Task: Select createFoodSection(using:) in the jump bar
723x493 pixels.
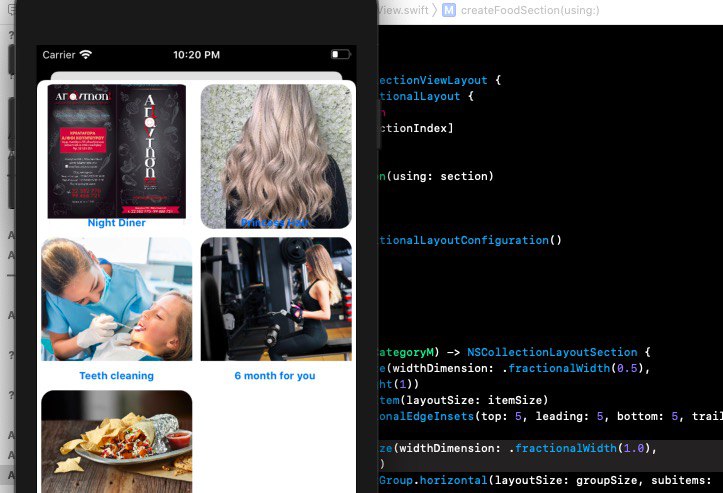Action: [530, 10]
